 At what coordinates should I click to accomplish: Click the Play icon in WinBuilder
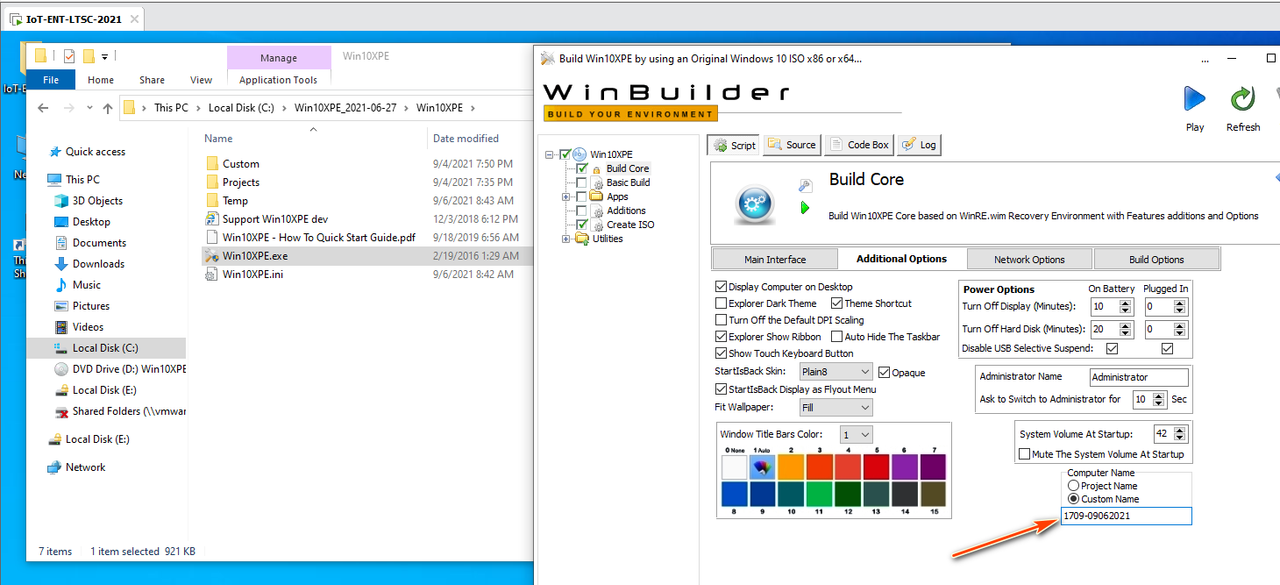coord(1195,99)
